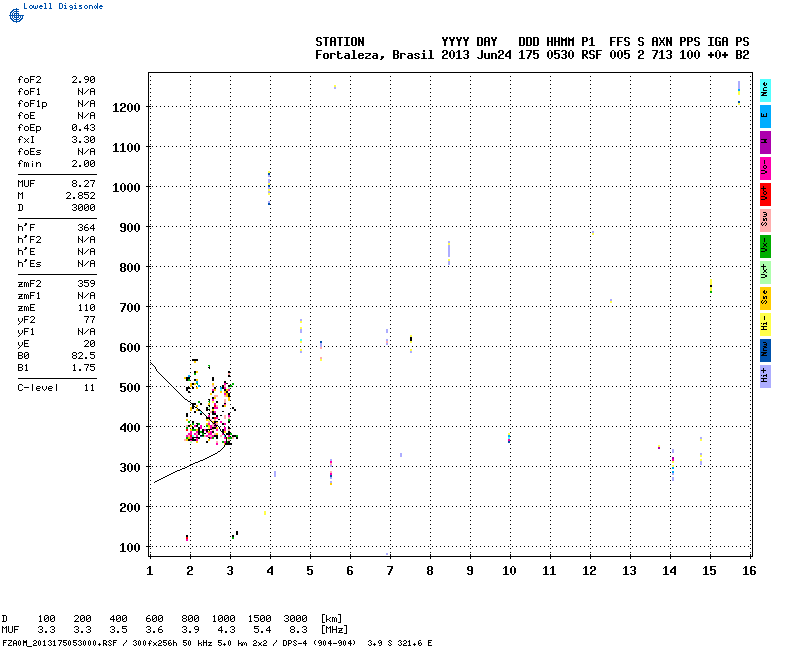Click the [MHz] unit label
The height and width of the screenshot is (650, 800).
pos(334,630)
